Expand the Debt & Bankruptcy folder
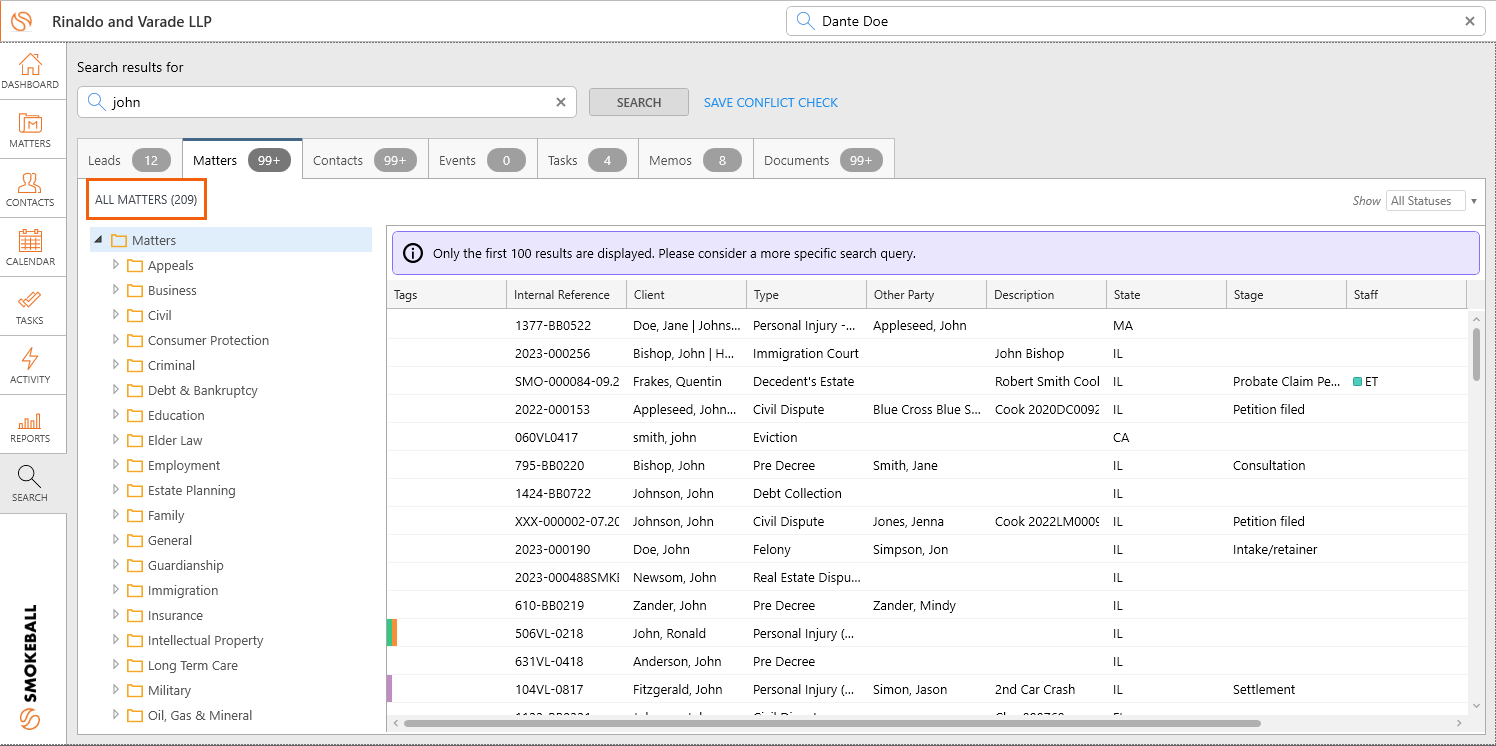Screen dimensions: 1496x746 point(116,390)
